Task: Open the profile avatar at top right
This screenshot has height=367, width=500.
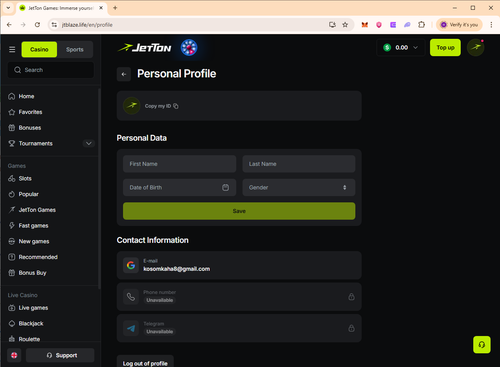Action: pos(475,48)
